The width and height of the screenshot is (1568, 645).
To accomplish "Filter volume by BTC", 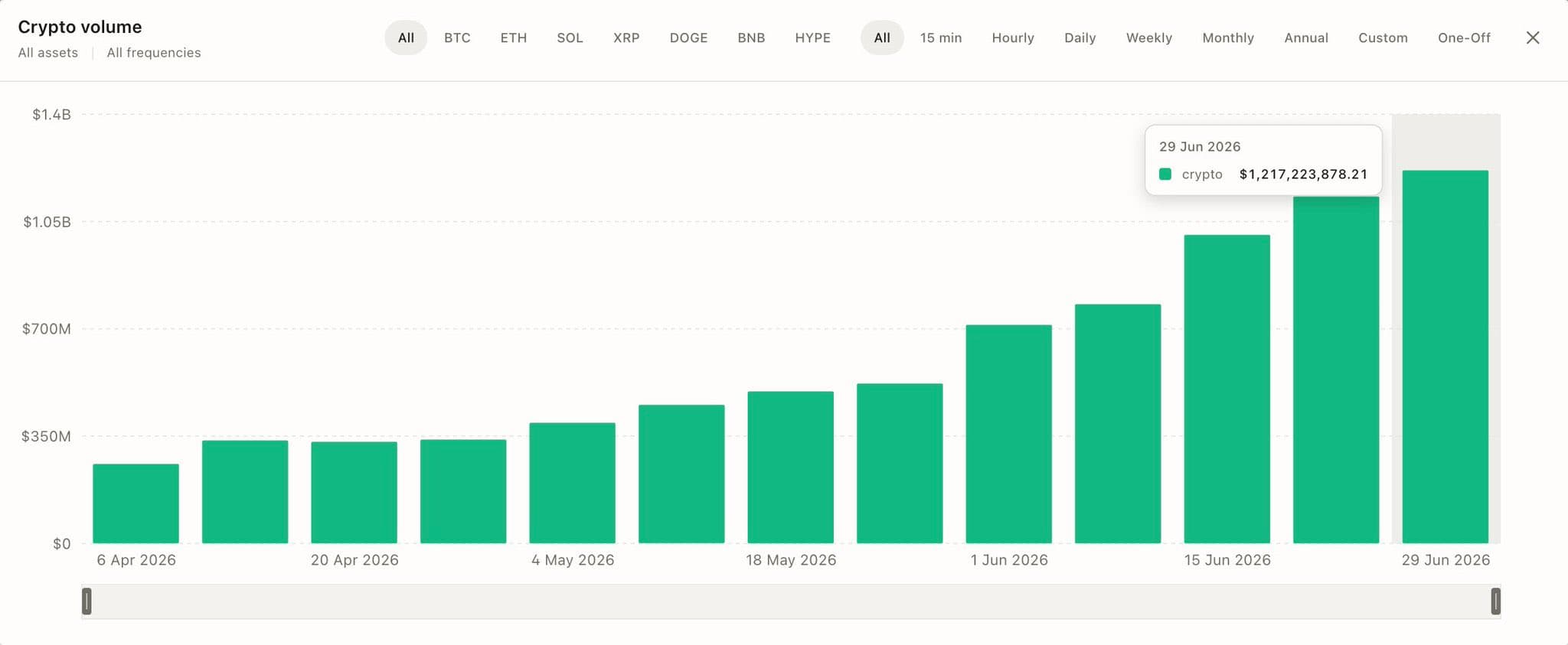I will (457, 37).
